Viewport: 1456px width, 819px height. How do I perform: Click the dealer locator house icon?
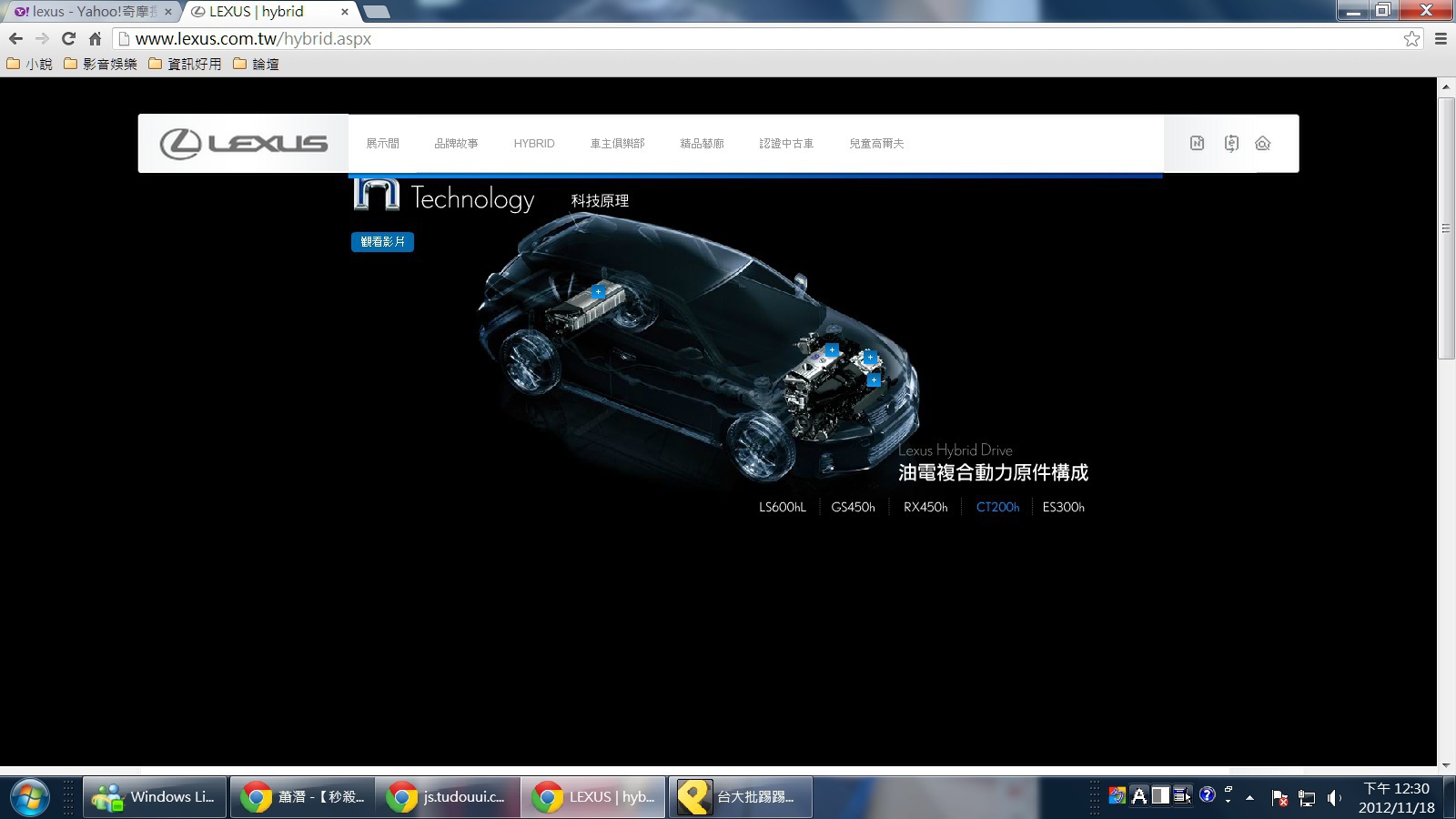tap(1262, 143)
